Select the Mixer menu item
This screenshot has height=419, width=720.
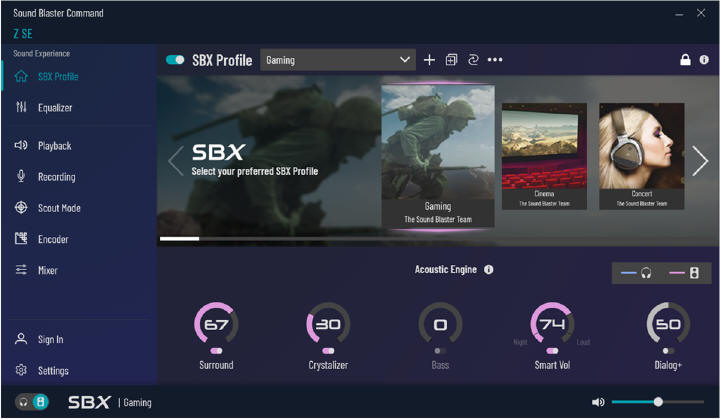[x=48, y=270]
